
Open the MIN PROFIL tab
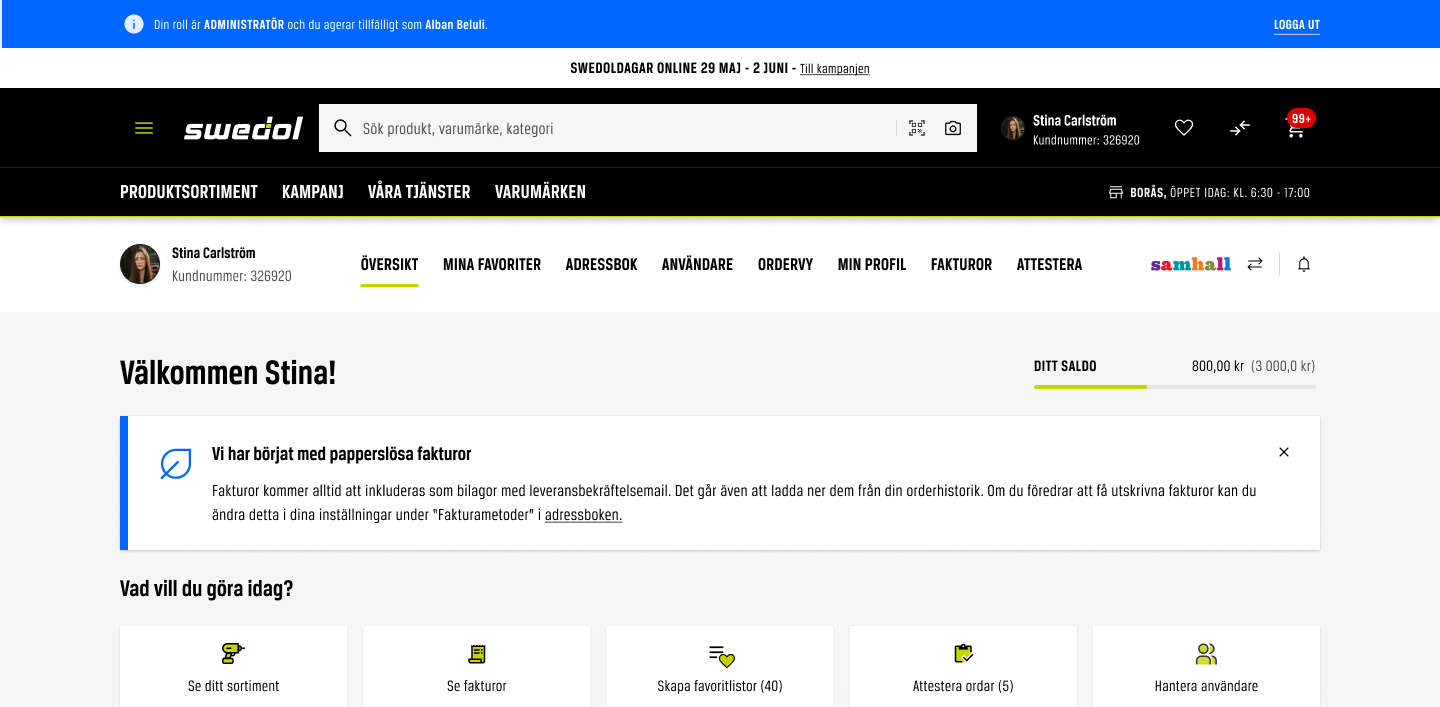tap(872, 265)
